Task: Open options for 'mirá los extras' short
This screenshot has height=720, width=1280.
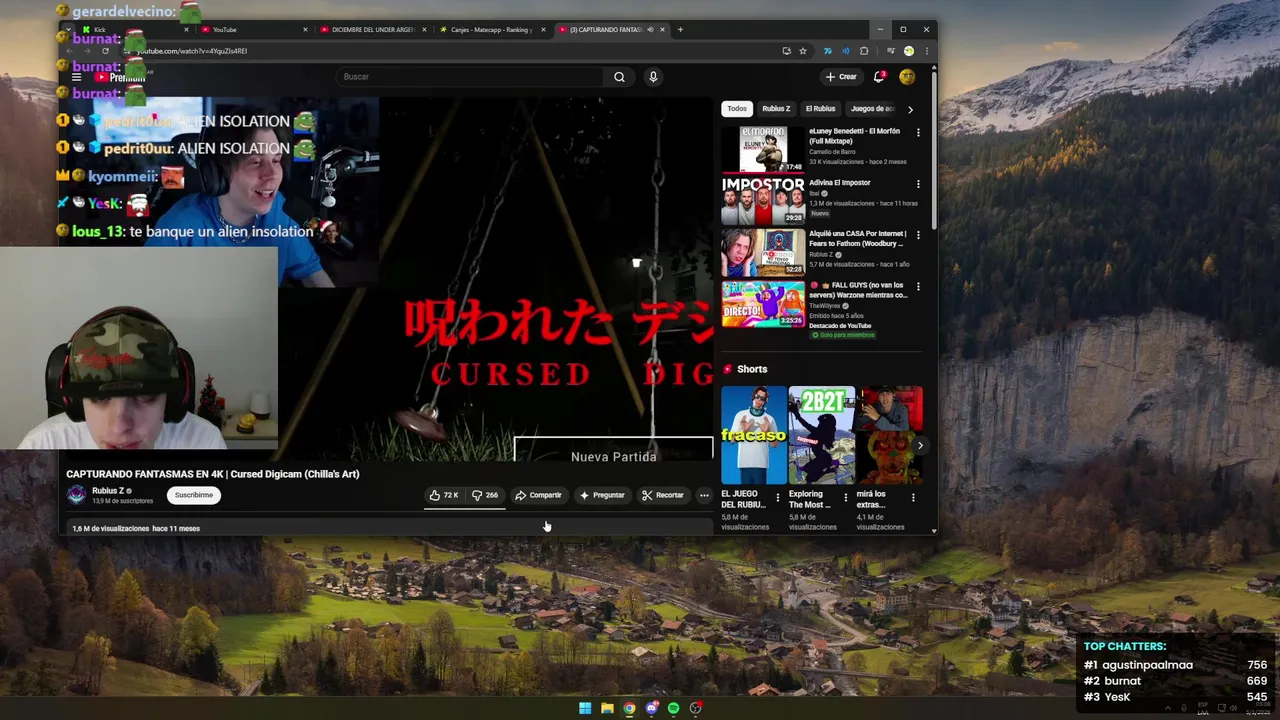Action: click(912, 497)
